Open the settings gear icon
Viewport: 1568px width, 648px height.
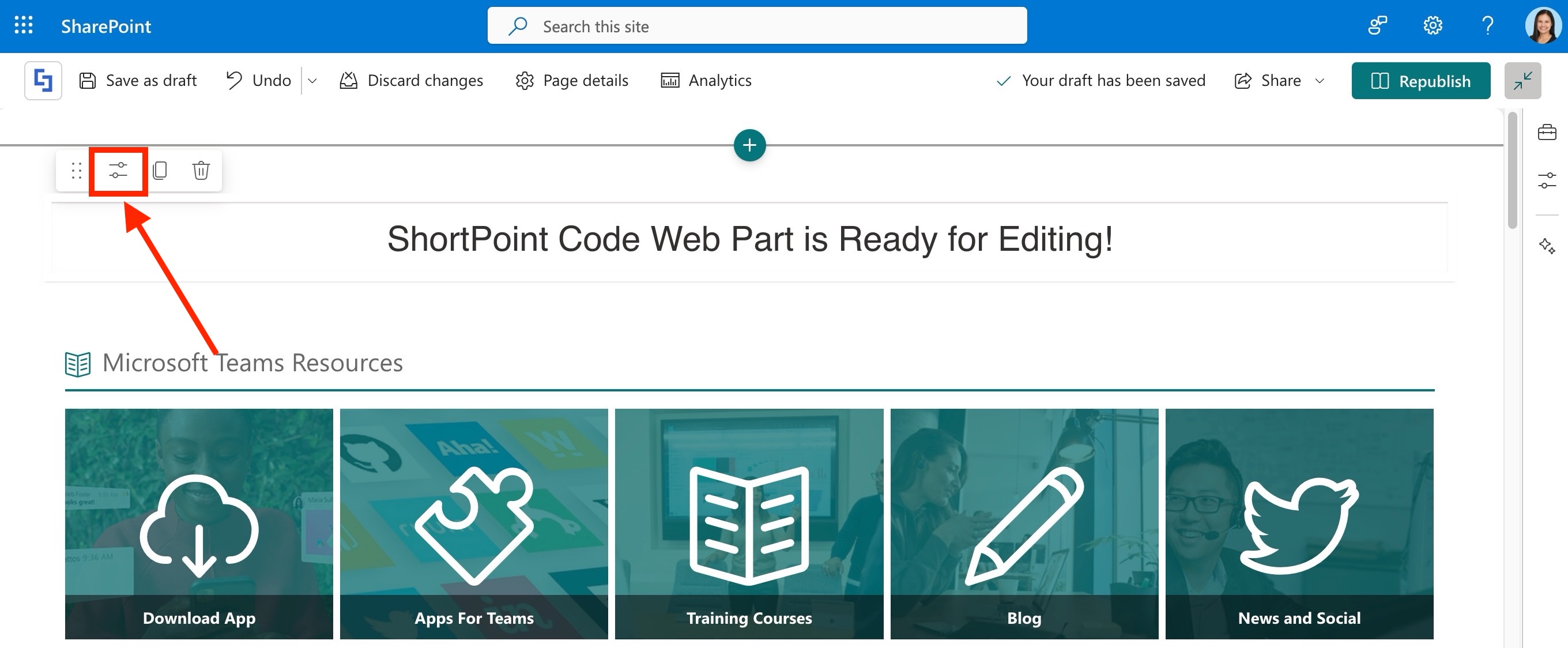(1433, 25)
